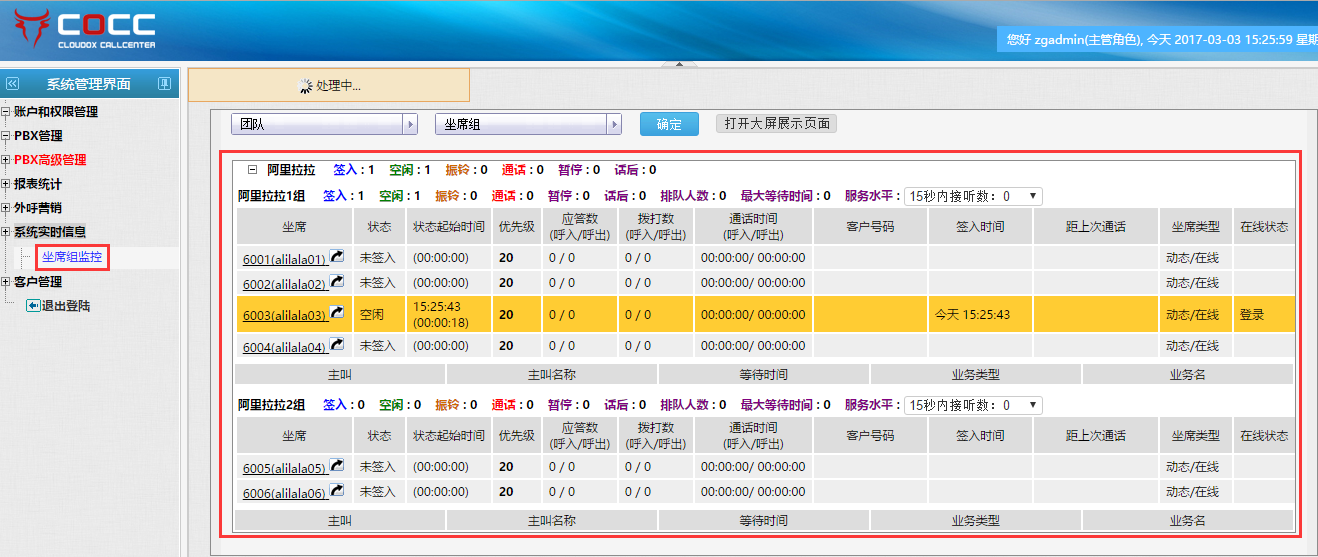
Task: Expand the PBX高级管理 tree node
Action: (x=5, y=160)
